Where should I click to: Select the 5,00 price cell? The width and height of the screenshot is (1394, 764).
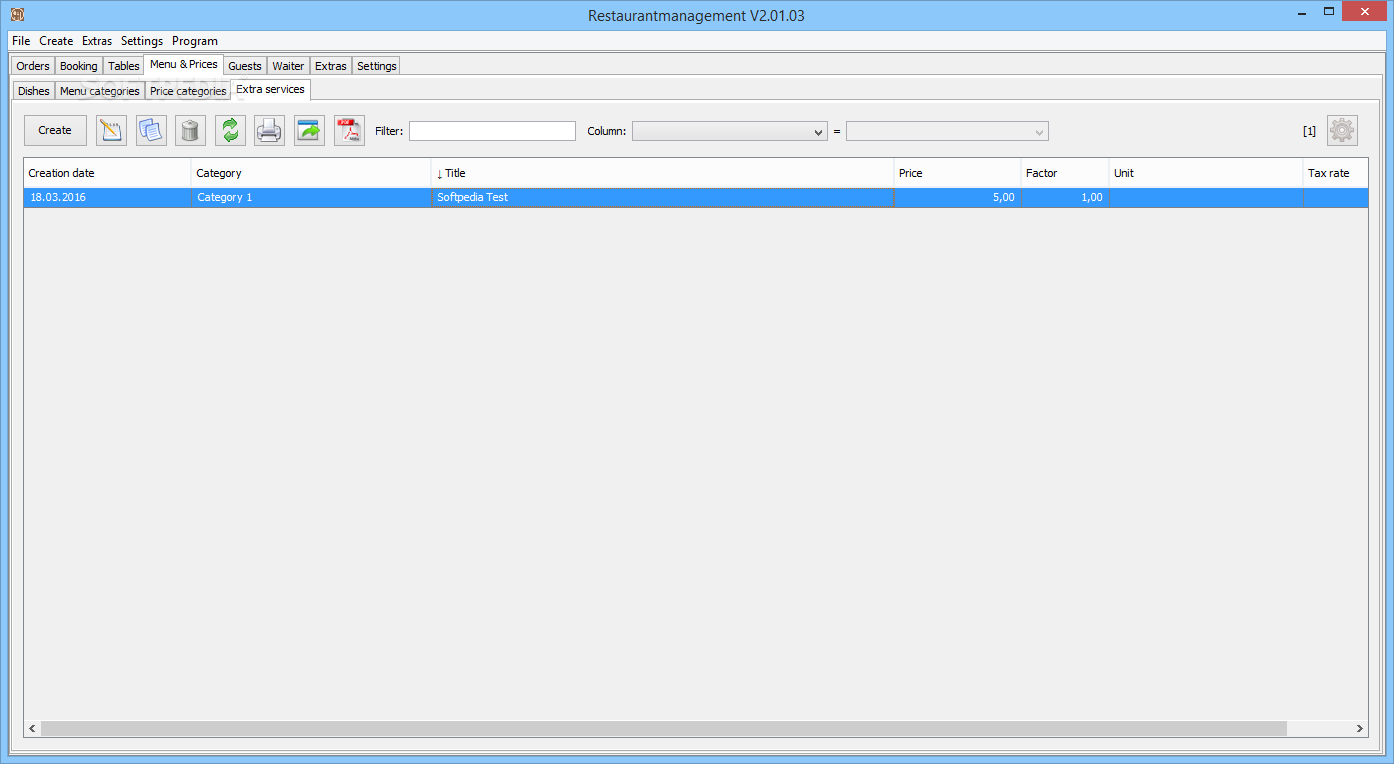point(958,198)
